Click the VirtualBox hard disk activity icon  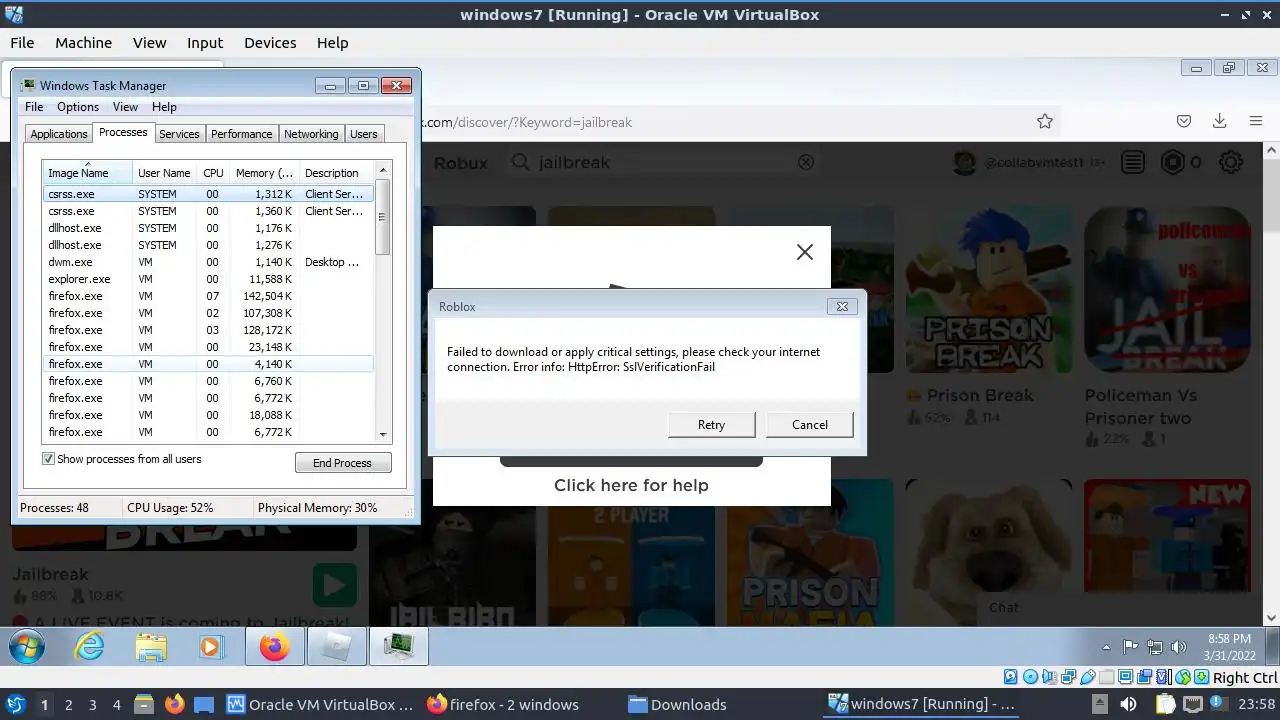[1010, 677]
